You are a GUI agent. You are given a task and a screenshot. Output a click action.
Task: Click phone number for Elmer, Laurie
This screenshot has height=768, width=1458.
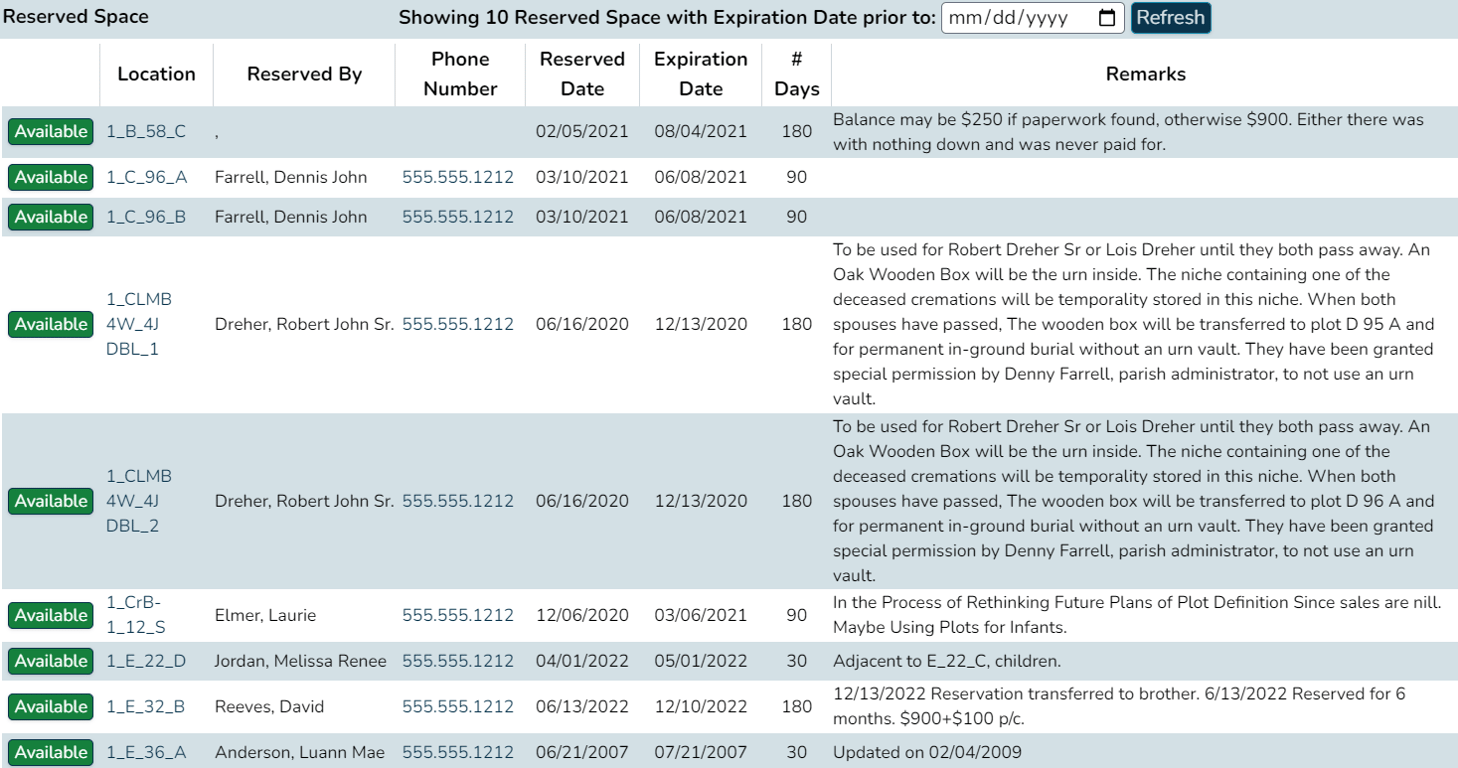click(x=458, y=616)
